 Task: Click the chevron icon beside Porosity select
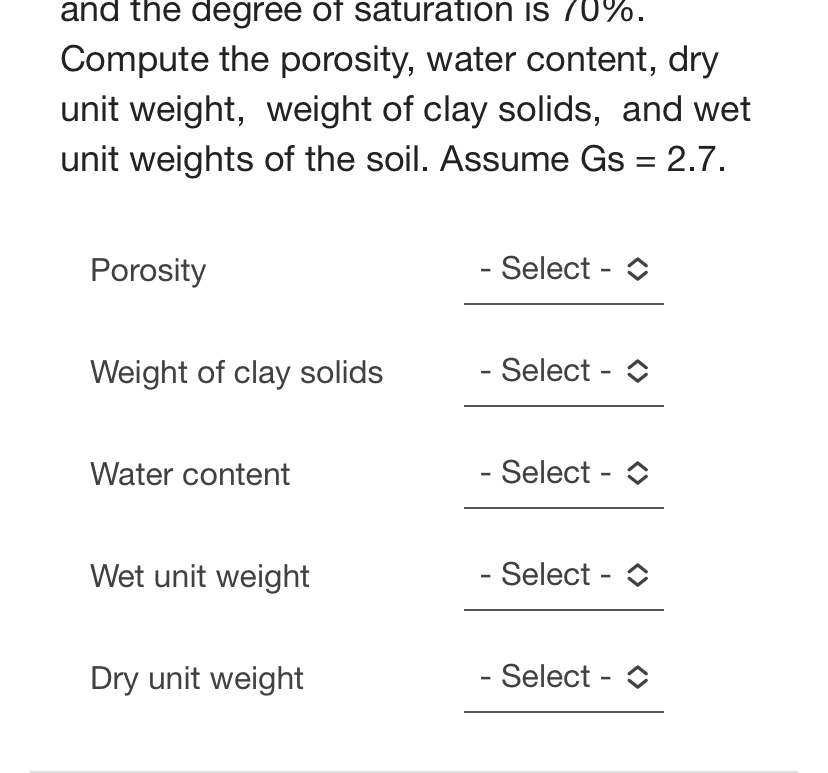pos(637,269)
